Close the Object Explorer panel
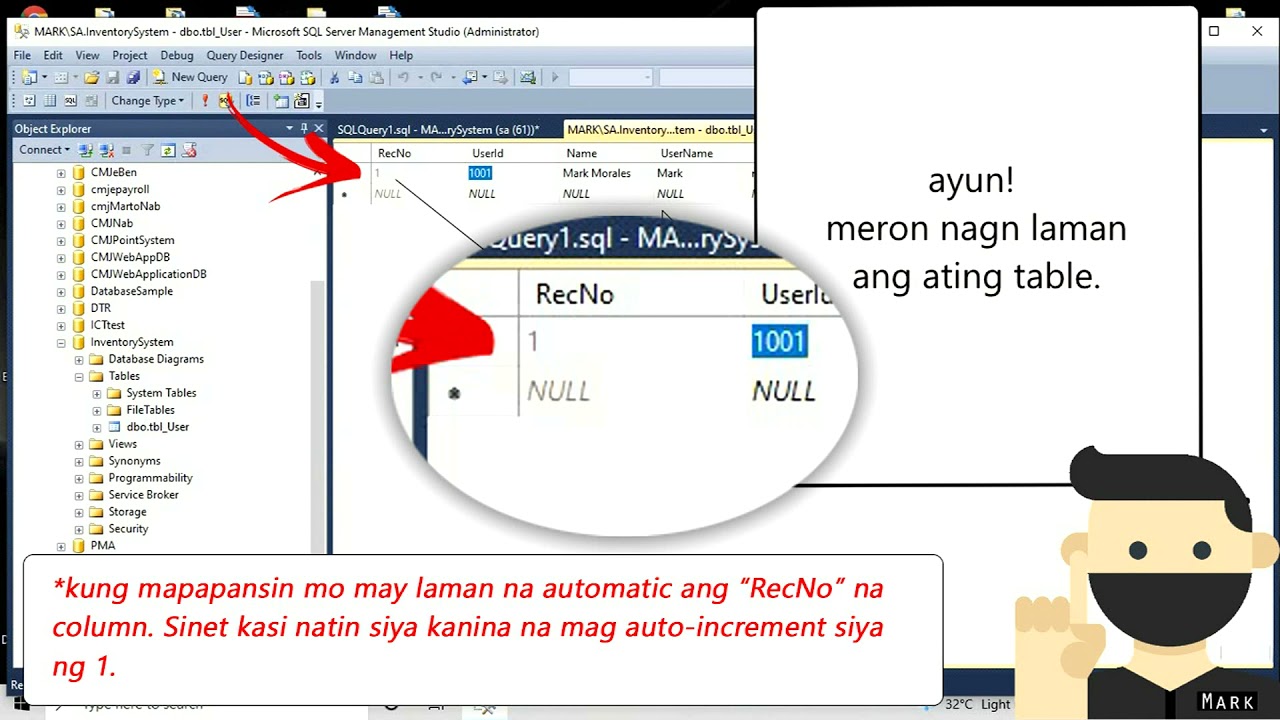 point(319,128)
